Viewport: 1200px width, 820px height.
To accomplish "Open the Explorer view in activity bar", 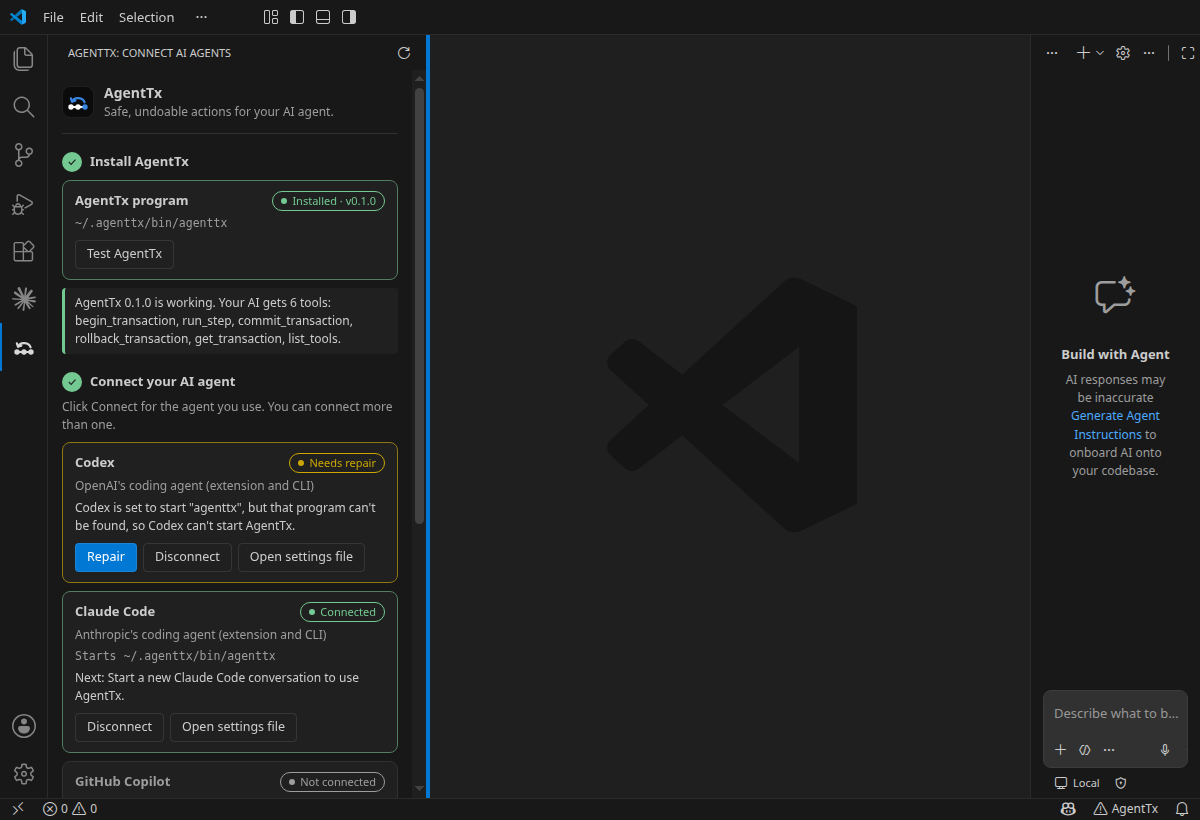I will point(23,59).
